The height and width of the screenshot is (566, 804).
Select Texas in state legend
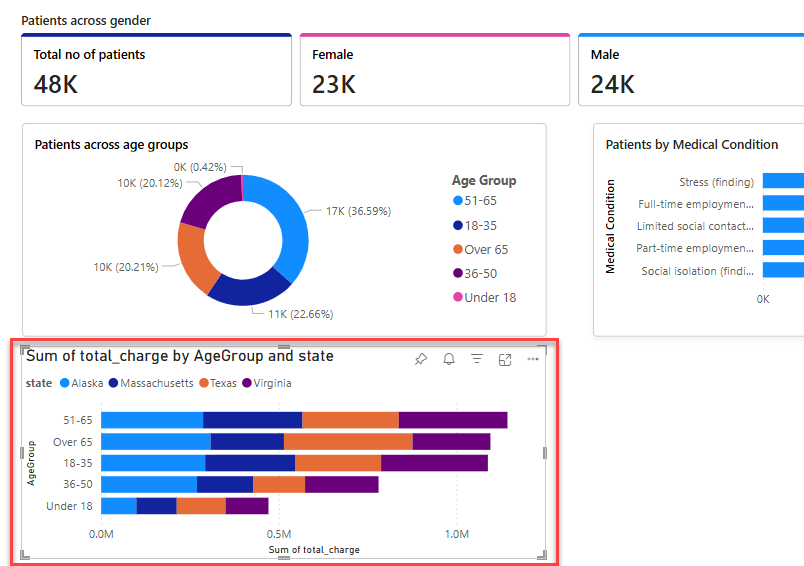pos(218,383)
